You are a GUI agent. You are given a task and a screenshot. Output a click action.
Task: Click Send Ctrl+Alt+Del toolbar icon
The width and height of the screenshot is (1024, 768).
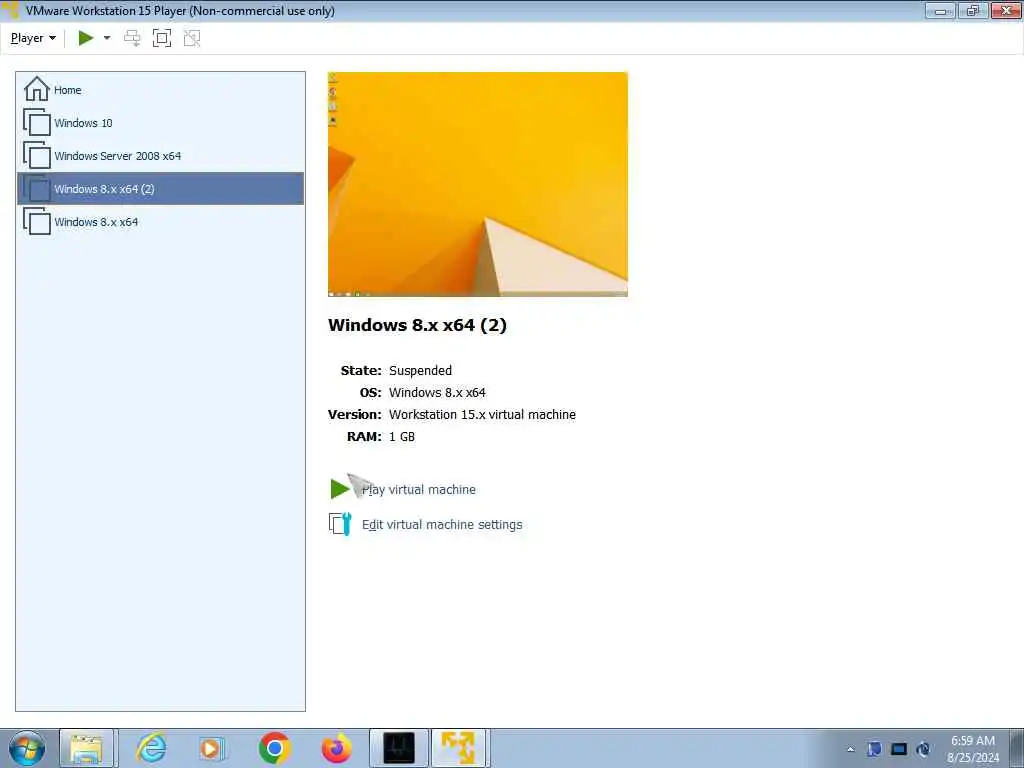132,38
